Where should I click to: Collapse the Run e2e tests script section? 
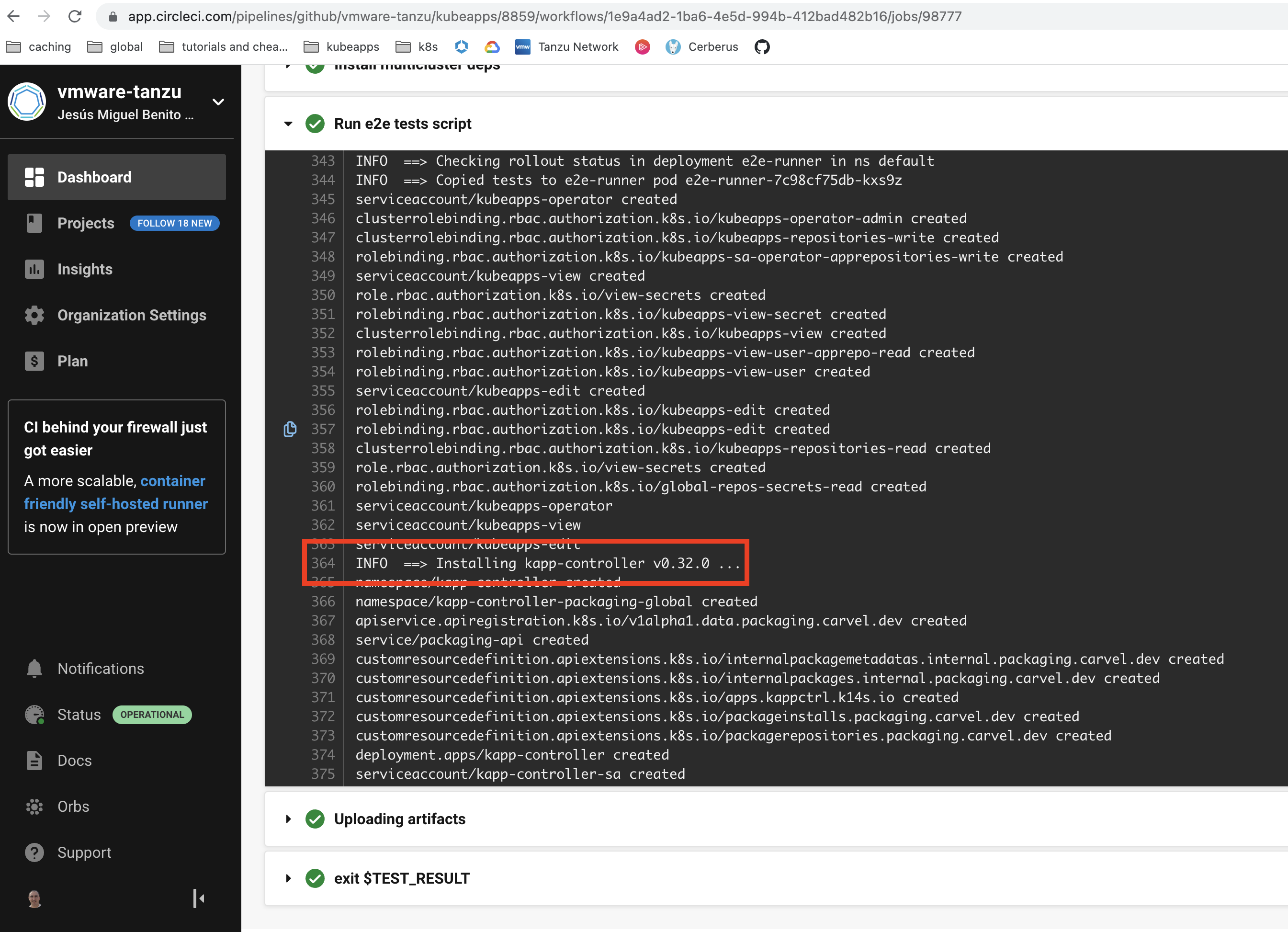click(289, 123)
